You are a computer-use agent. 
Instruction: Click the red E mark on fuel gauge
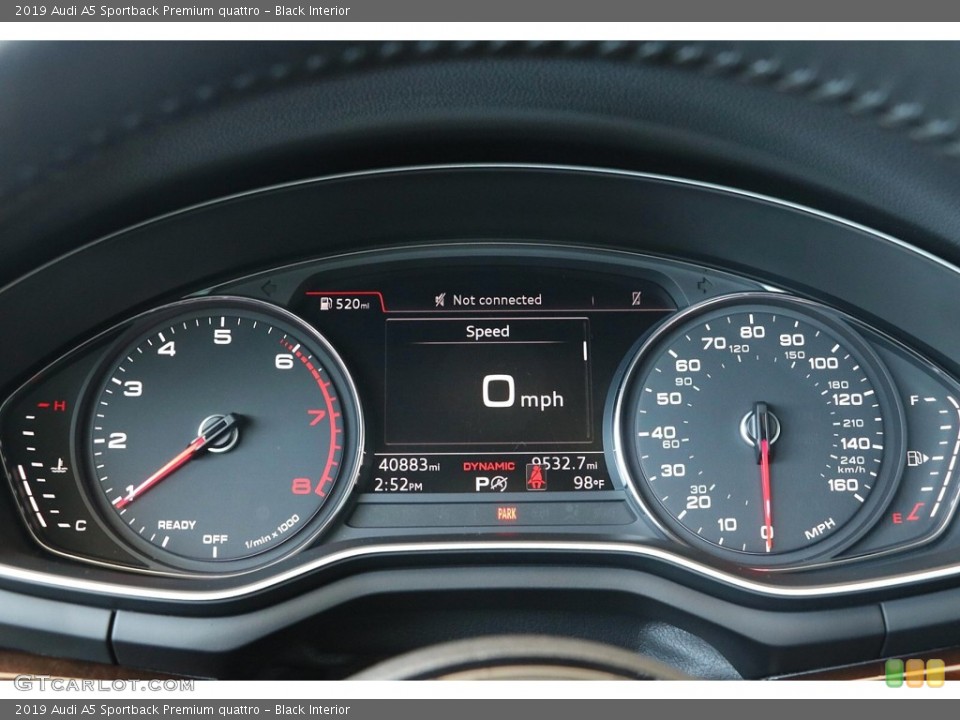coord(897,519)
